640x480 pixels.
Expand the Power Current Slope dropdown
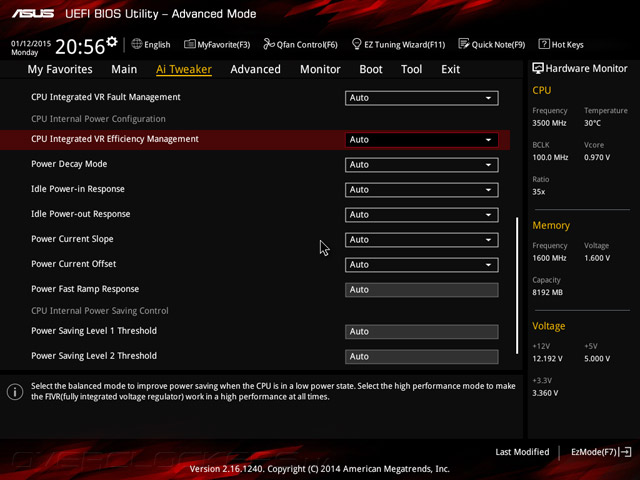click(422, 240)
